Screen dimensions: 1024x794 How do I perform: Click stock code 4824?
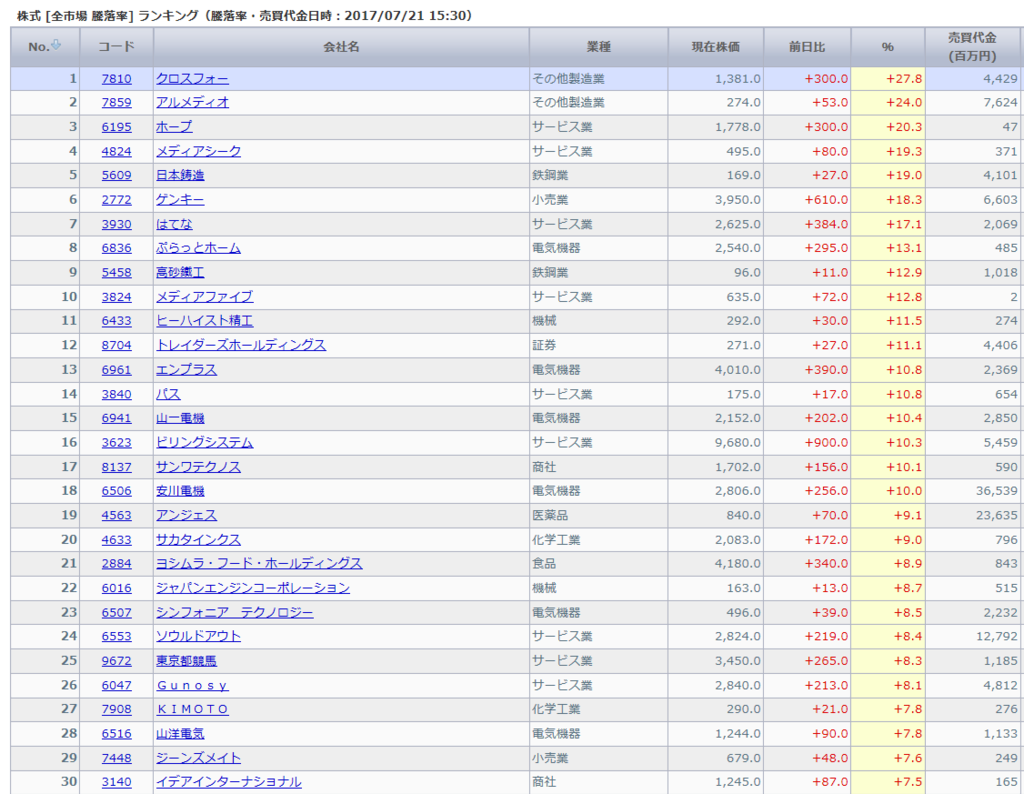point(116,151)
